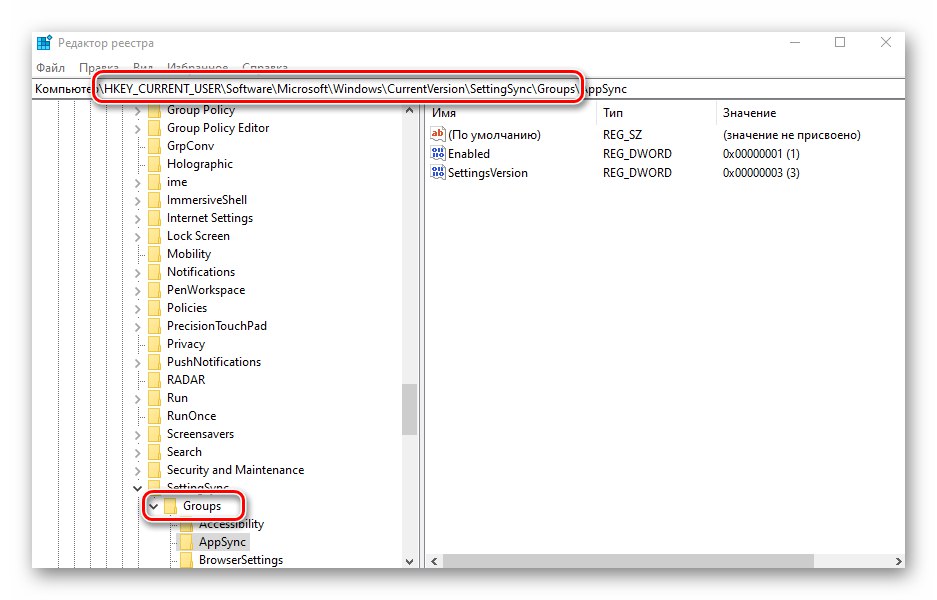The image size is (937, 600).
Task: Click the Registry Editor app icon in title bar
Action: [44, 43]
